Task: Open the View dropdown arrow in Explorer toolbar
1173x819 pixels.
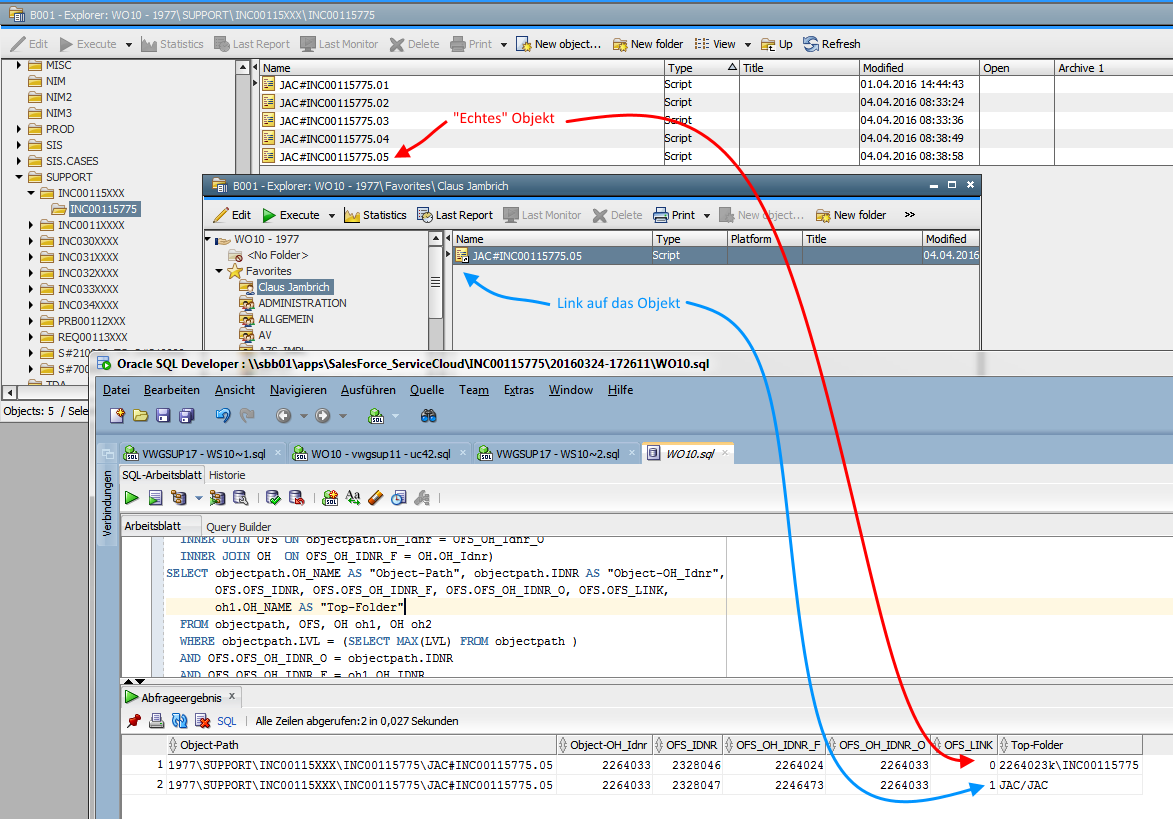Action: pos(749,44)
